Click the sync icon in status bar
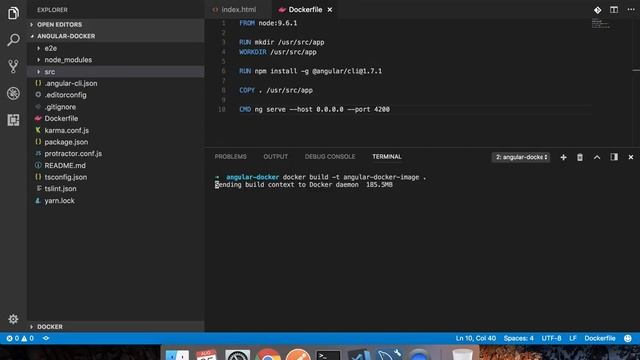This screenshot has width=640, height=360. tap(46, 338)
